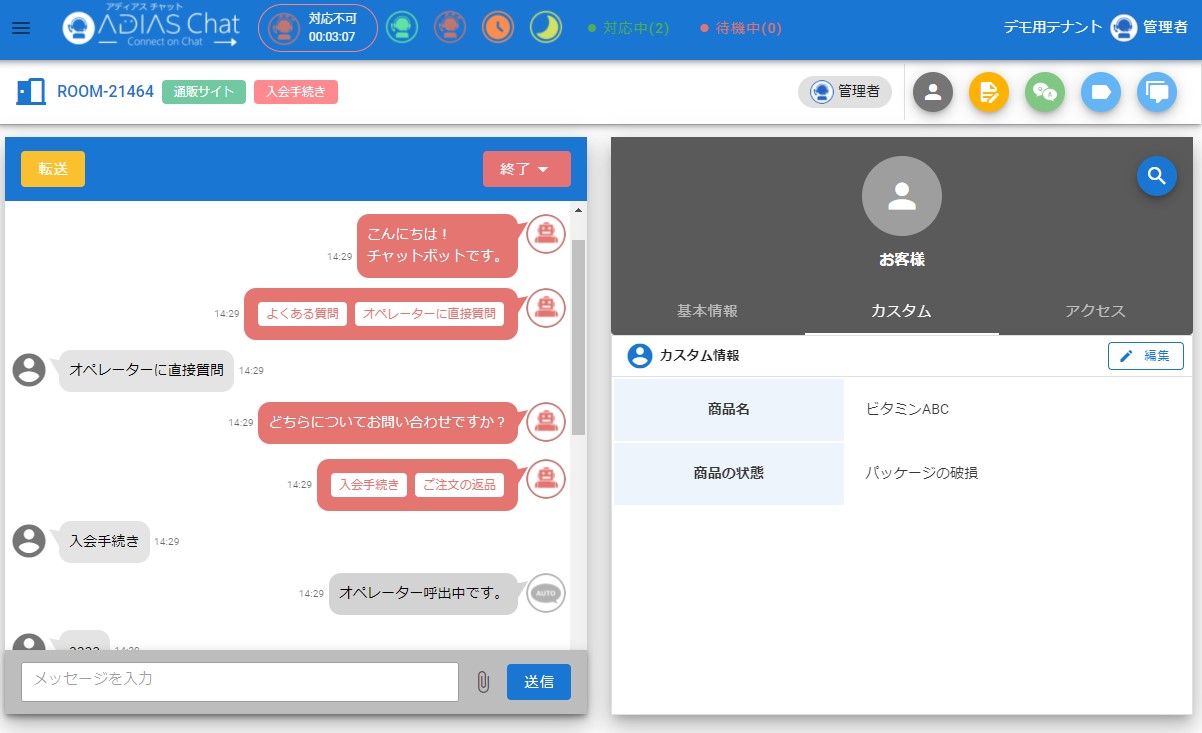The width and height of the screenshot is (1202, 733).
Task: Click the gray customer profile icon
Action: pyautogui.click(x=933, y=92)
